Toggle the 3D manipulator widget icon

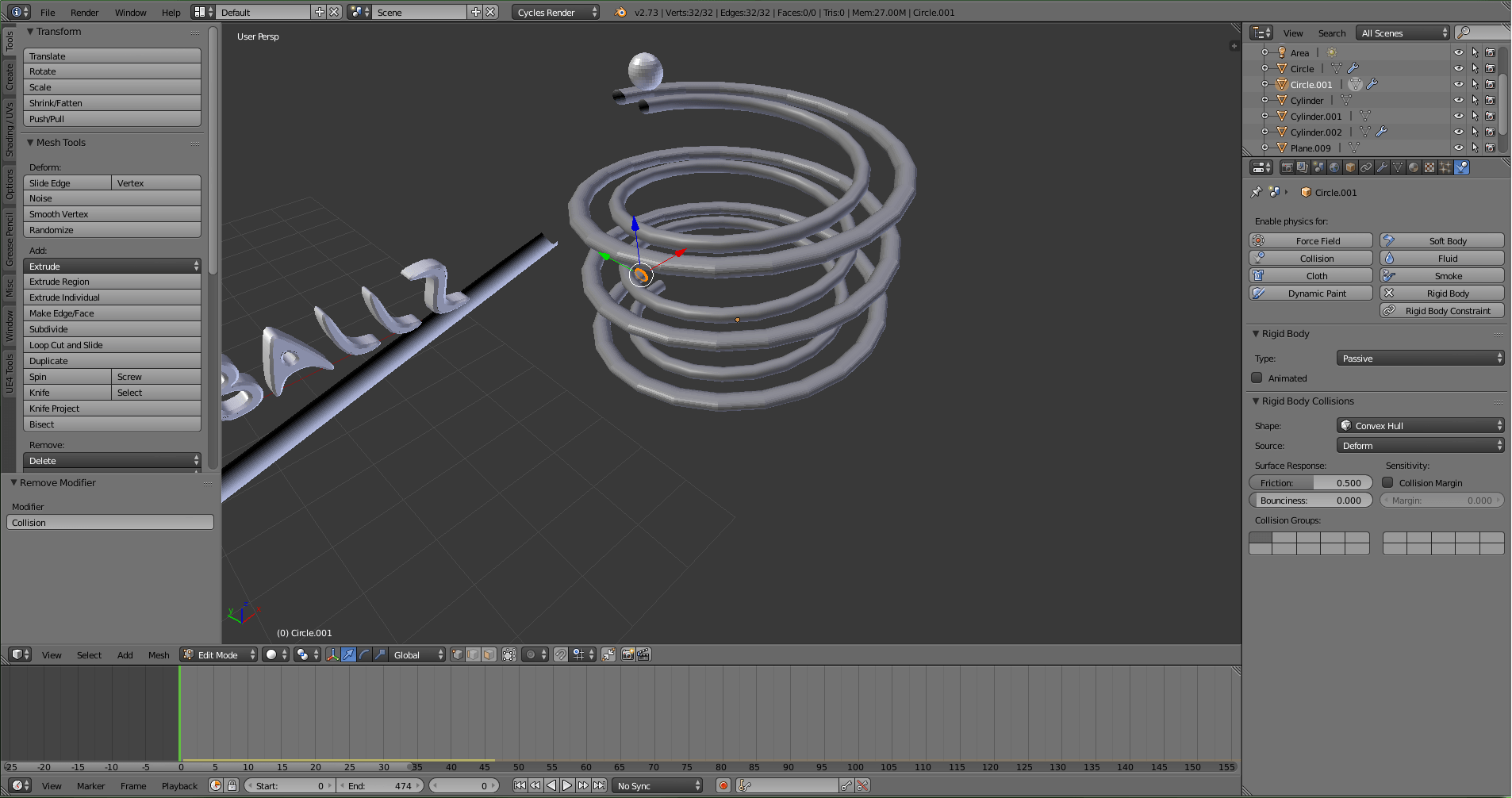click(332, 654)
